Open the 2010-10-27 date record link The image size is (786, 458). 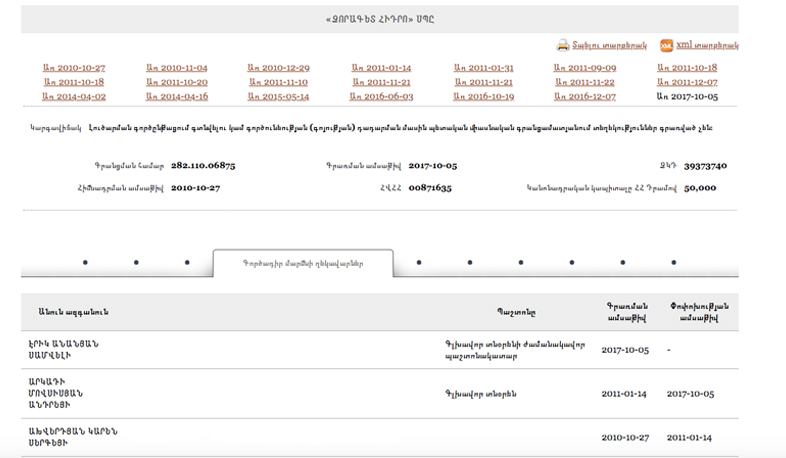point(74,68)
